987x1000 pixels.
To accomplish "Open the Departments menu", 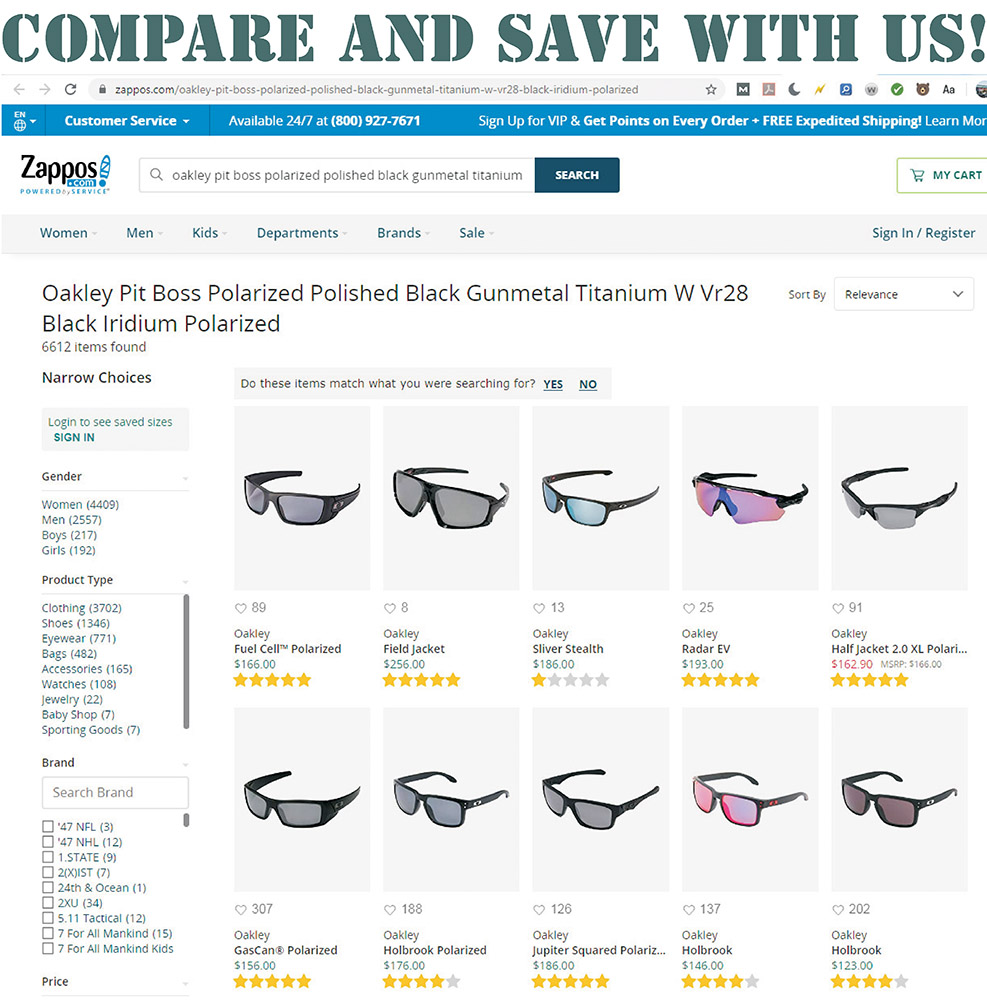I will (301, 232).
